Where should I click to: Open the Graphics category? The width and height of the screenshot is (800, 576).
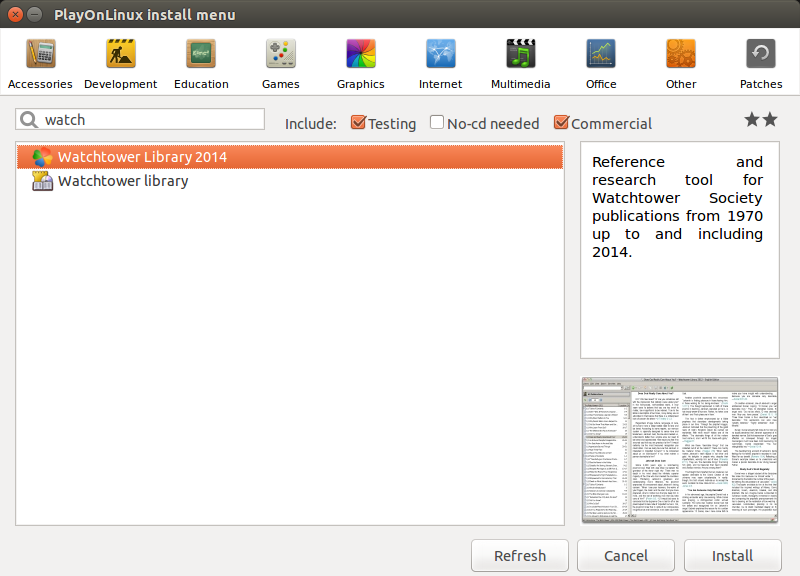coord(361,54)
